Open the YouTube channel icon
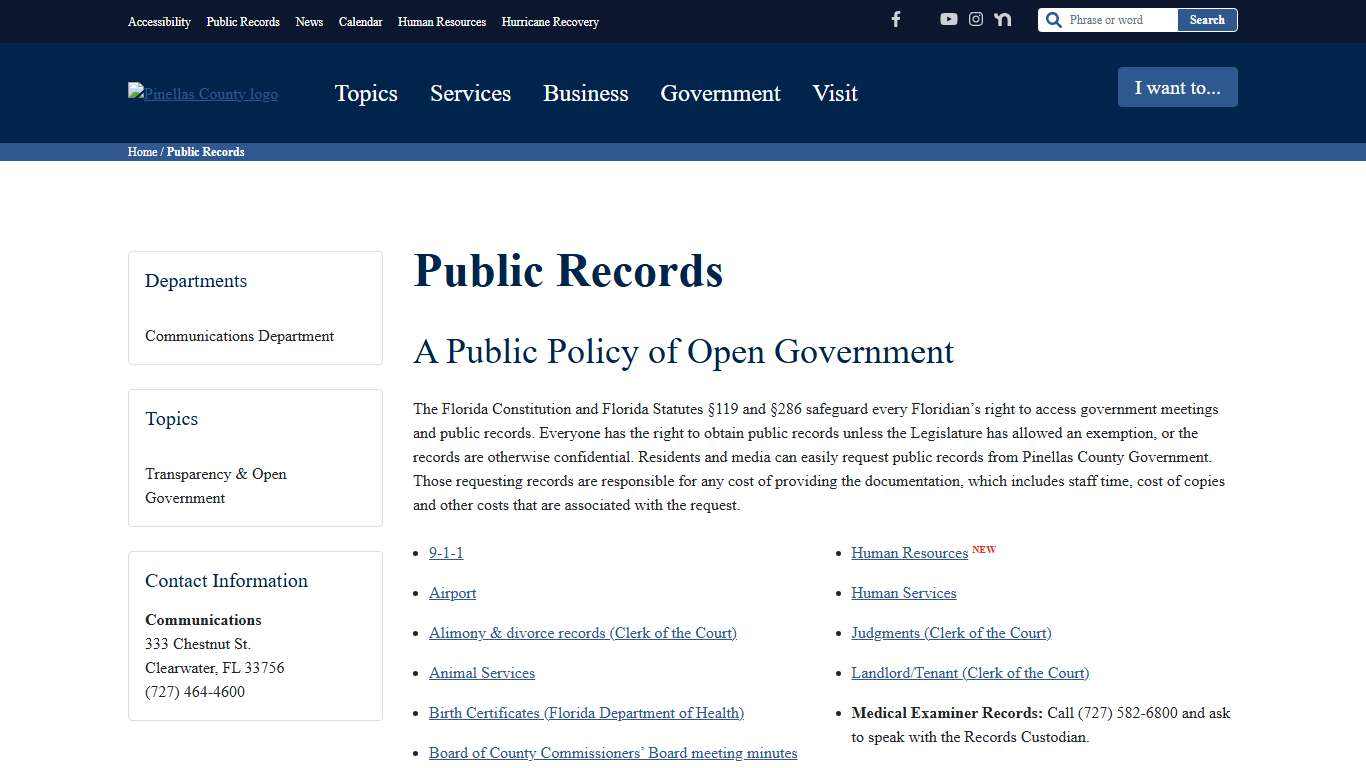This screenshot has width=1366, height=768. click(948, 19)
